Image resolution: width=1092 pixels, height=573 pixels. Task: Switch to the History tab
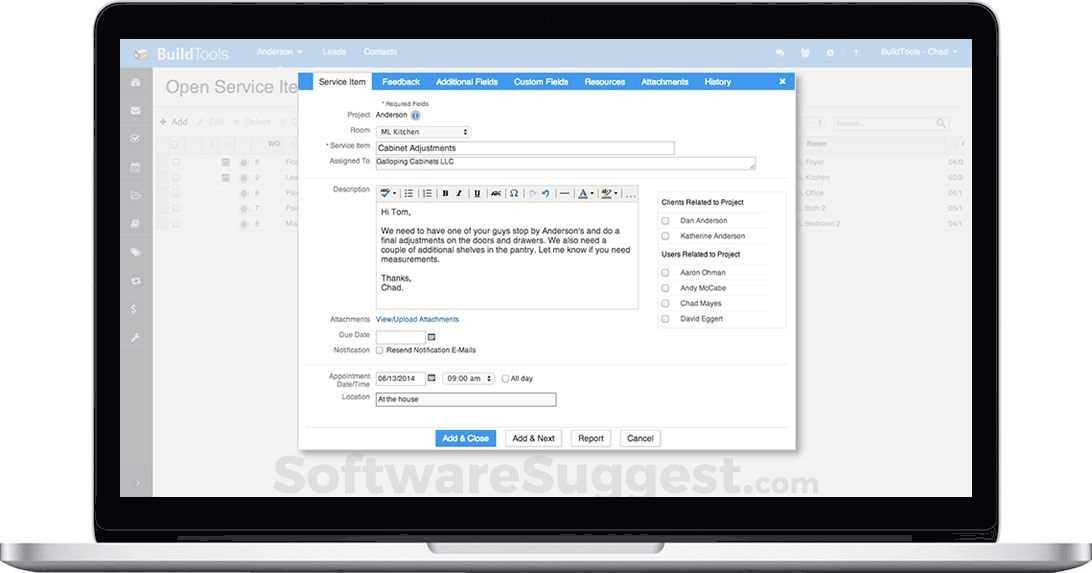(x=717, y=82)
